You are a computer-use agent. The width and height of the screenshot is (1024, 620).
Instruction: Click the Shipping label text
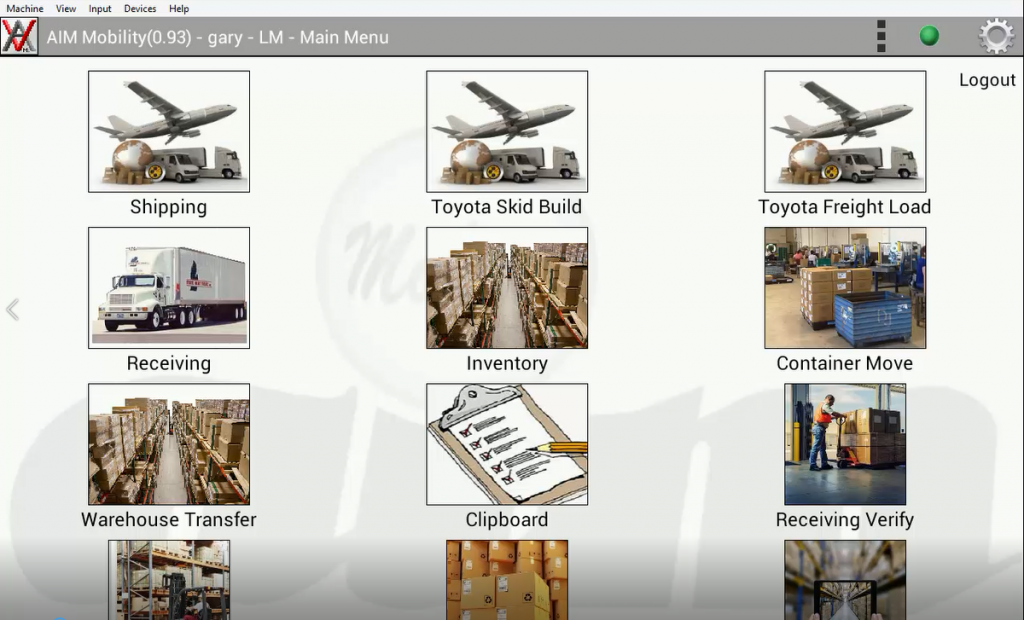coord(168,207)
